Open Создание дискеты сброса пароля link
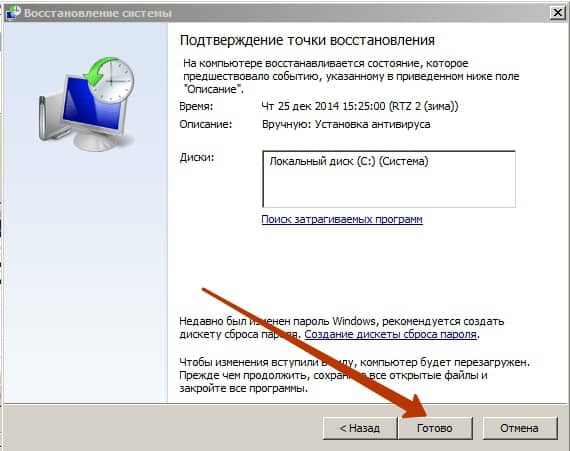This screenshot has width=570, height=451. tap(390, 334)
